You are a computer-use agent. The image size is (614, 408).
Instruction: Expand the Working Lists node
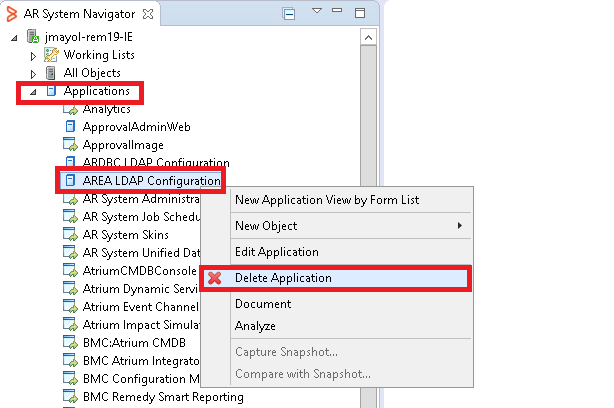33,56
